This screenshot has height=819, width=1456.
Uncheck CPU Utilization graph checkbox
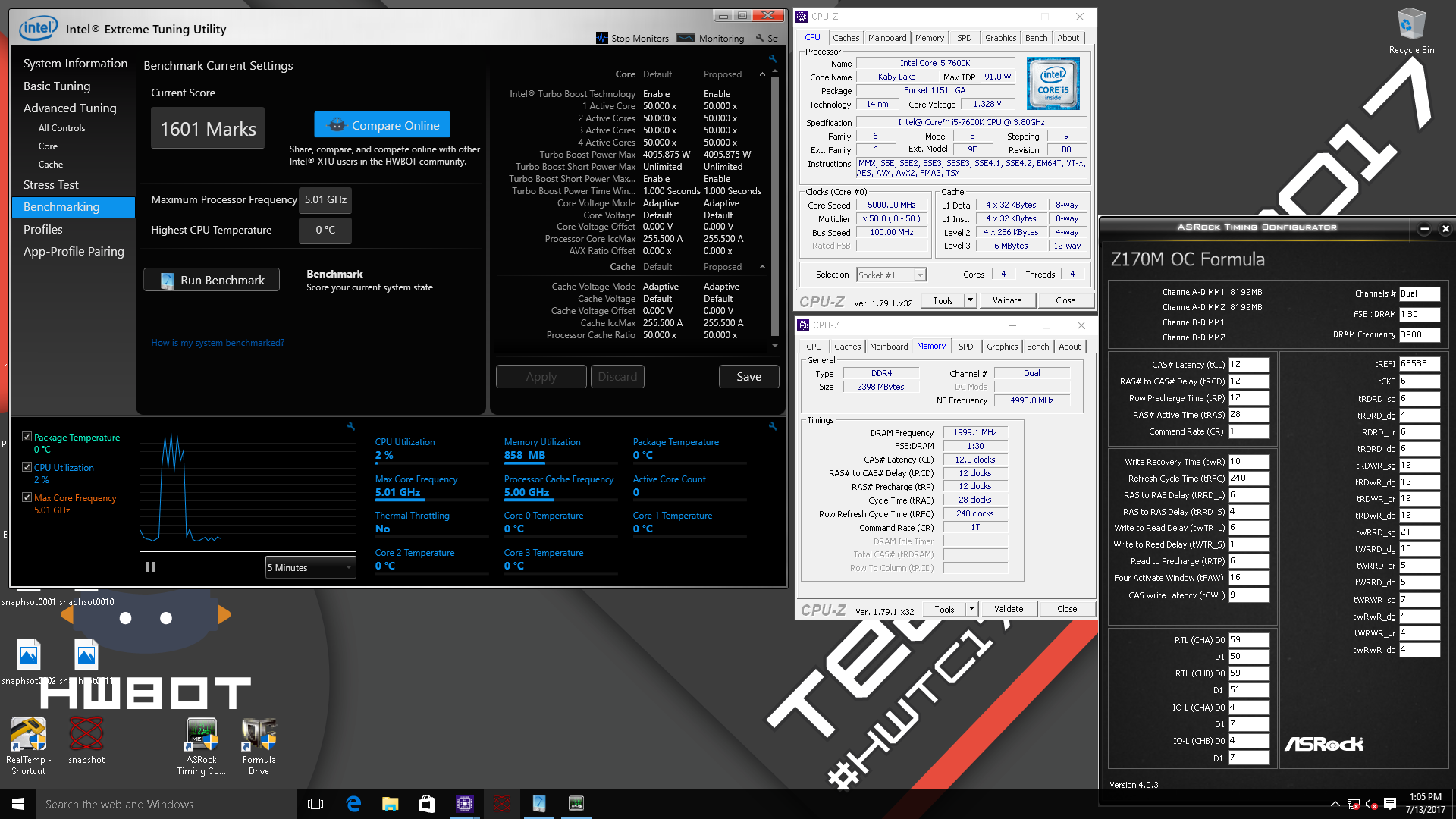[27, 467]
